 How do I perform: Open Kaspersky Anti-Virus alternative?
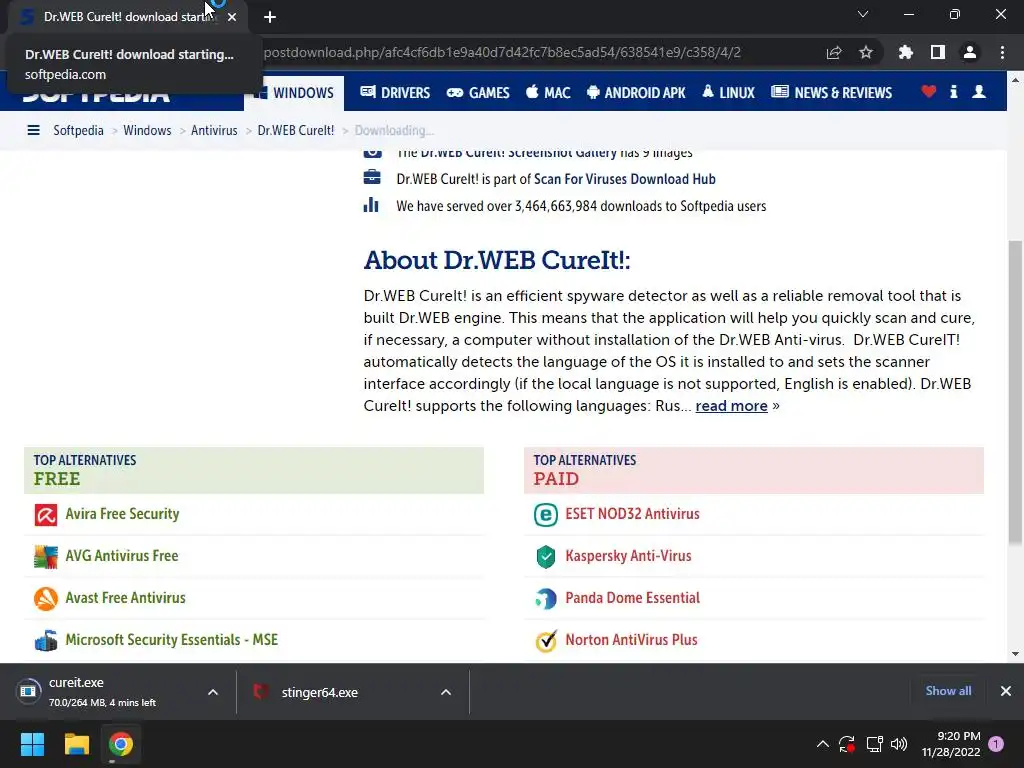point(628,556)
